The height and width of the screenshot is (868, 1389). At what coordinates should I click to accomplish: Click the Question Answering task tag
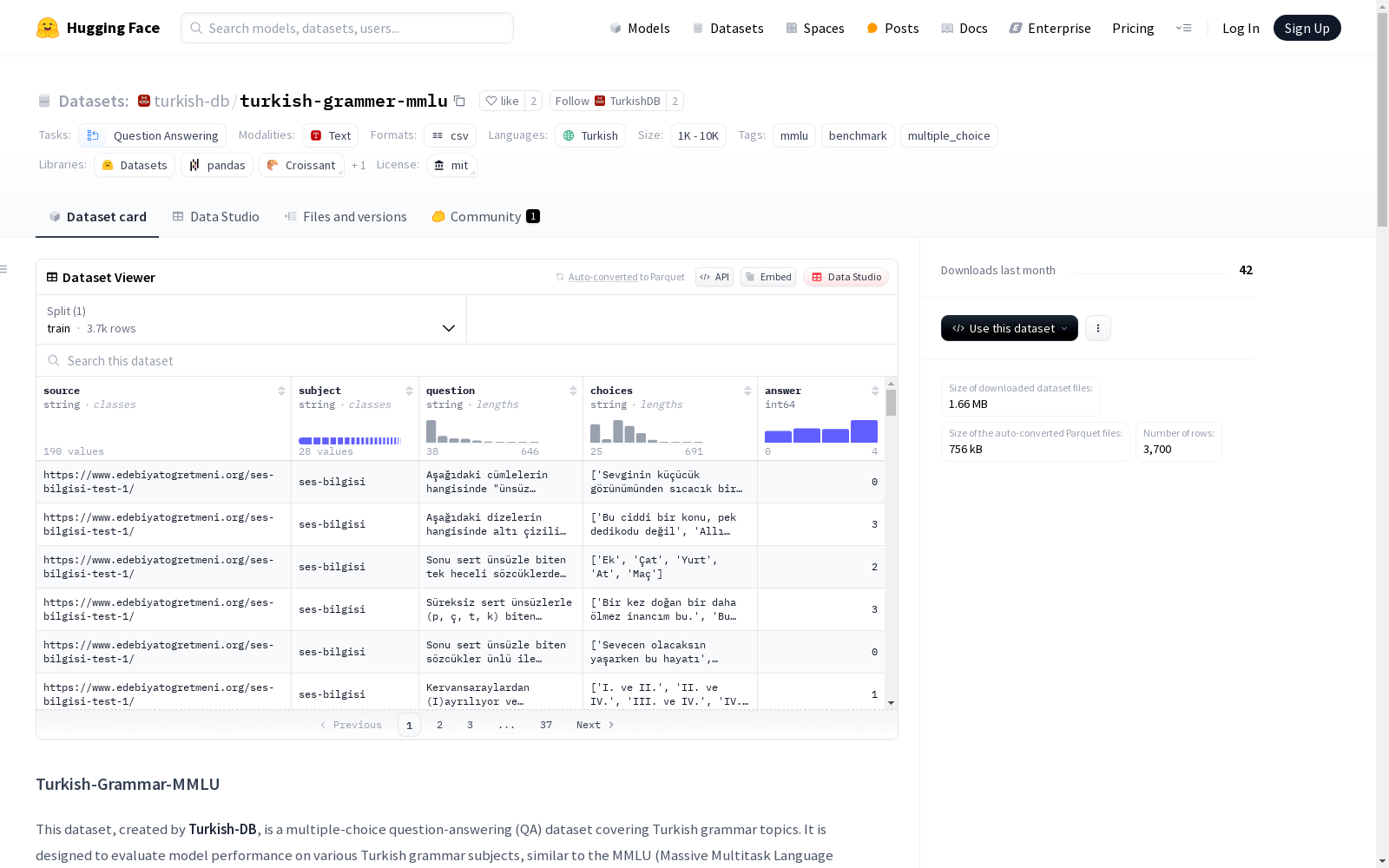tap(152, 135)
